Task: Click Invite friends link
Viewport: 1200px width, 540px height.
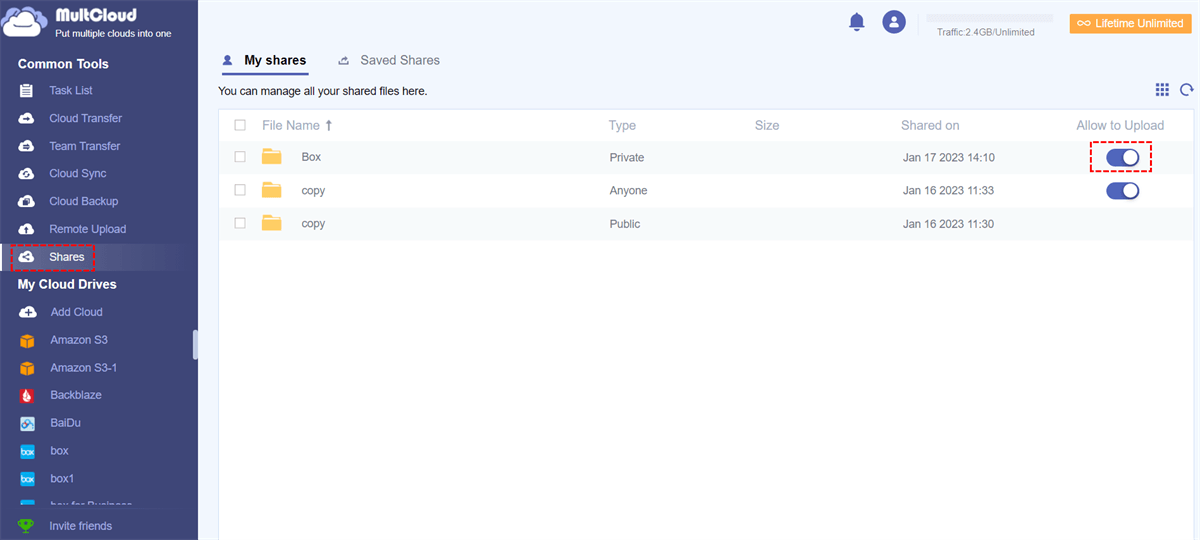Action: [80, 526]
